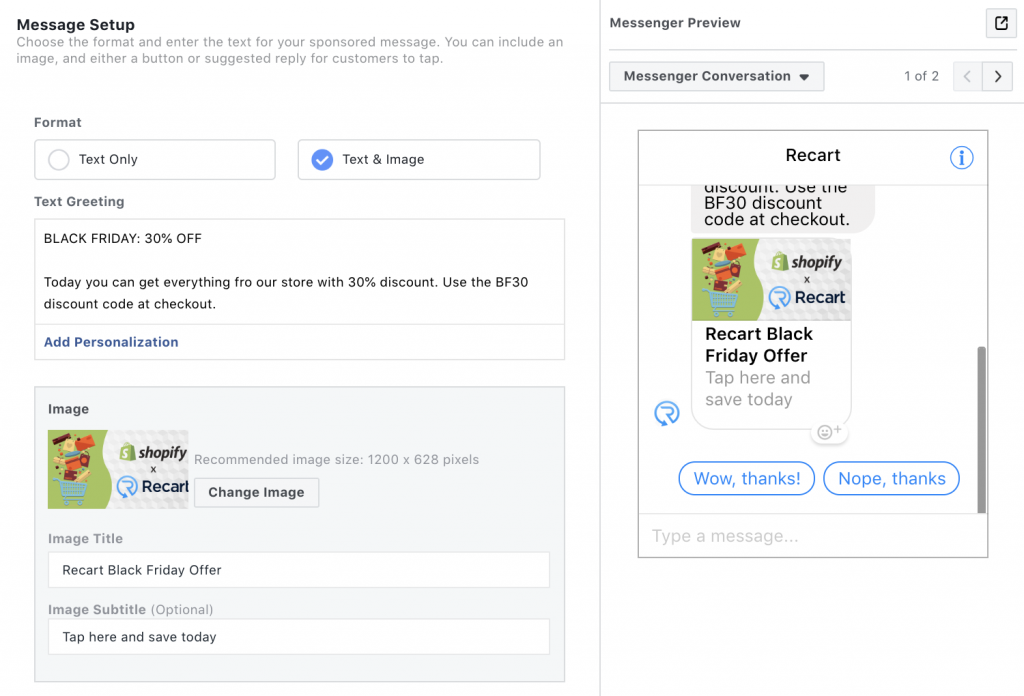1024x696 pixels.
Task: Open the Messenger Conversation dropdown
Action: [x=716, y=76]
